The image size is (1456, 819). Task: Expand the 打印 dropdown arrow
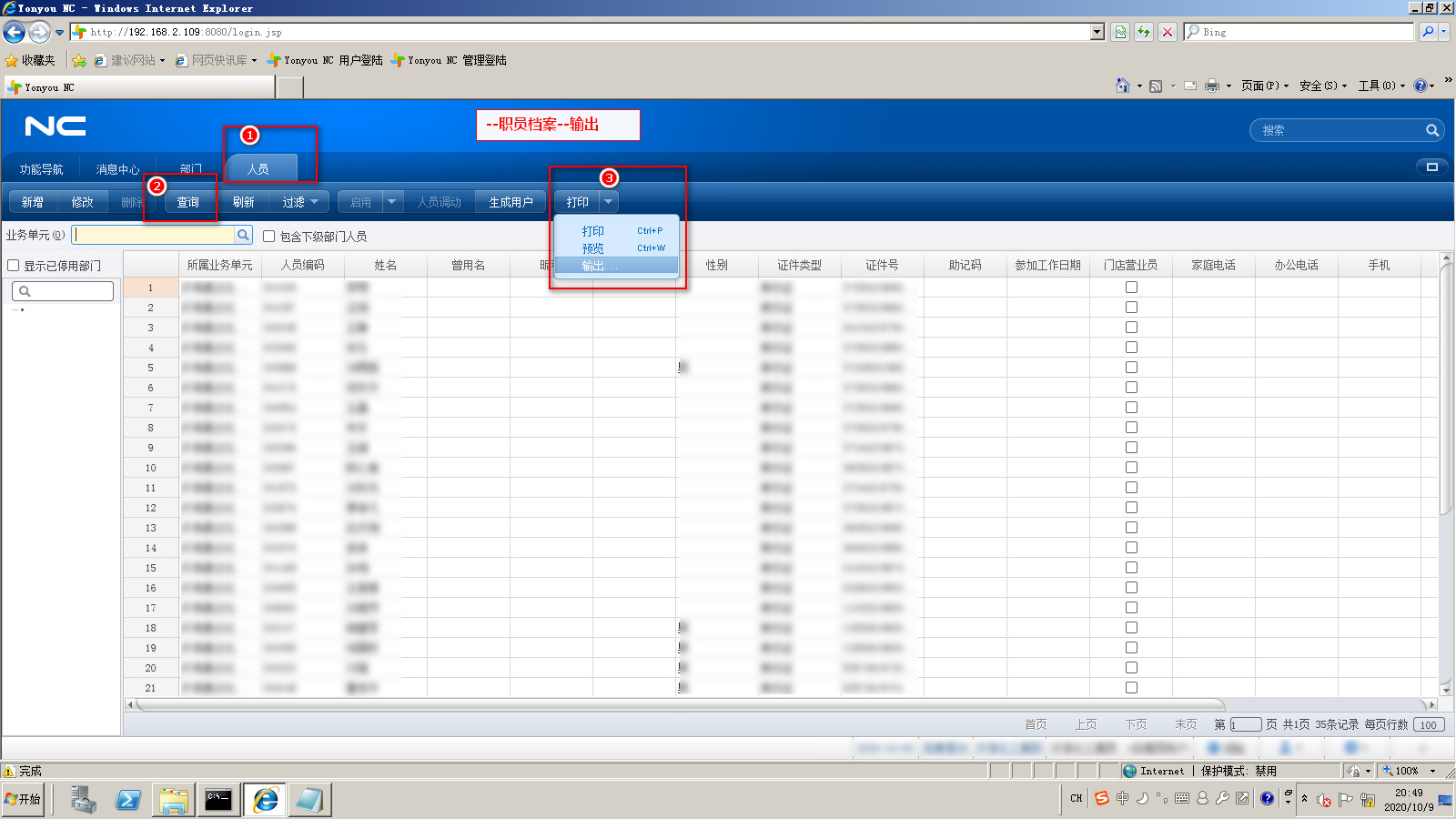click(x=609, y=202)
